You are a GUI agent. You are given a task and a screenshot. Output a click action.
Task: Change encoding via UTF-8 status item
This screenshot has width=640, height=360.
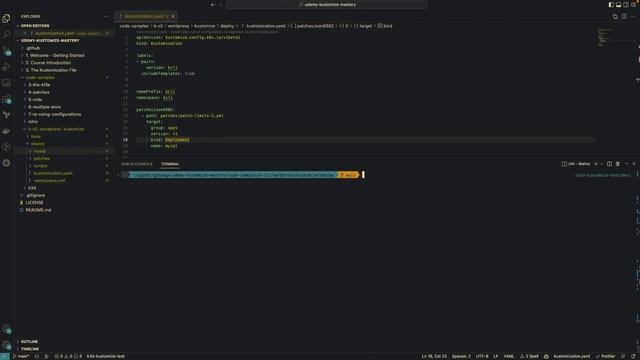482,356
